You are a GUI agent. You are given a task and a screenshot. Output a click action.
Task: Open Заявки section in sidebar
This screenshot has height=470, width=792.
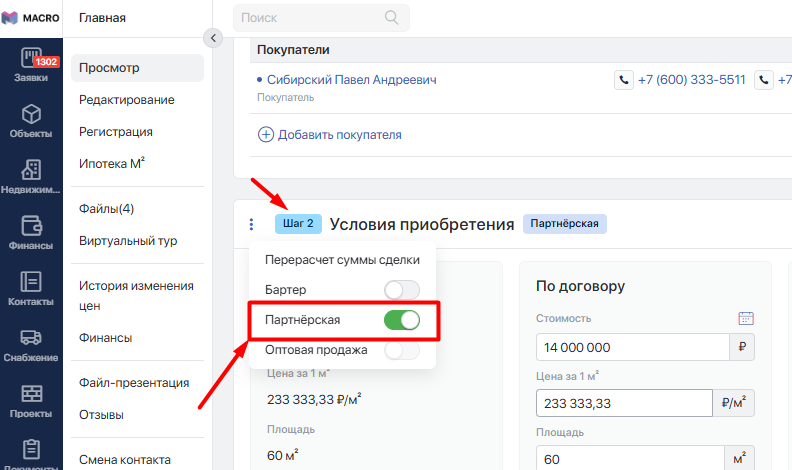click(x=30, y=66)
